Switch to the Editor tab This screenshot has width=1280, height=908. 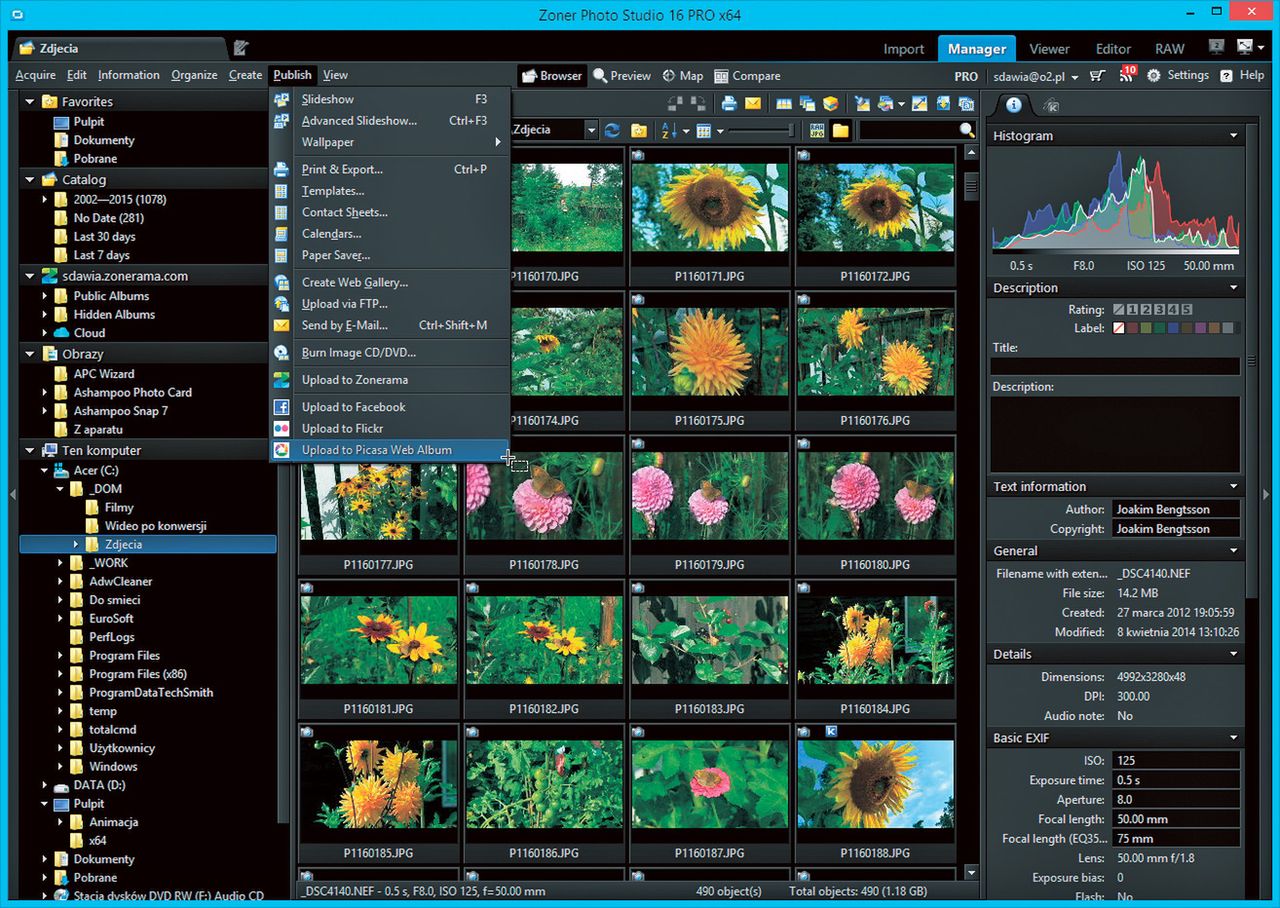pyautogui.click(x=1113, y=49)
